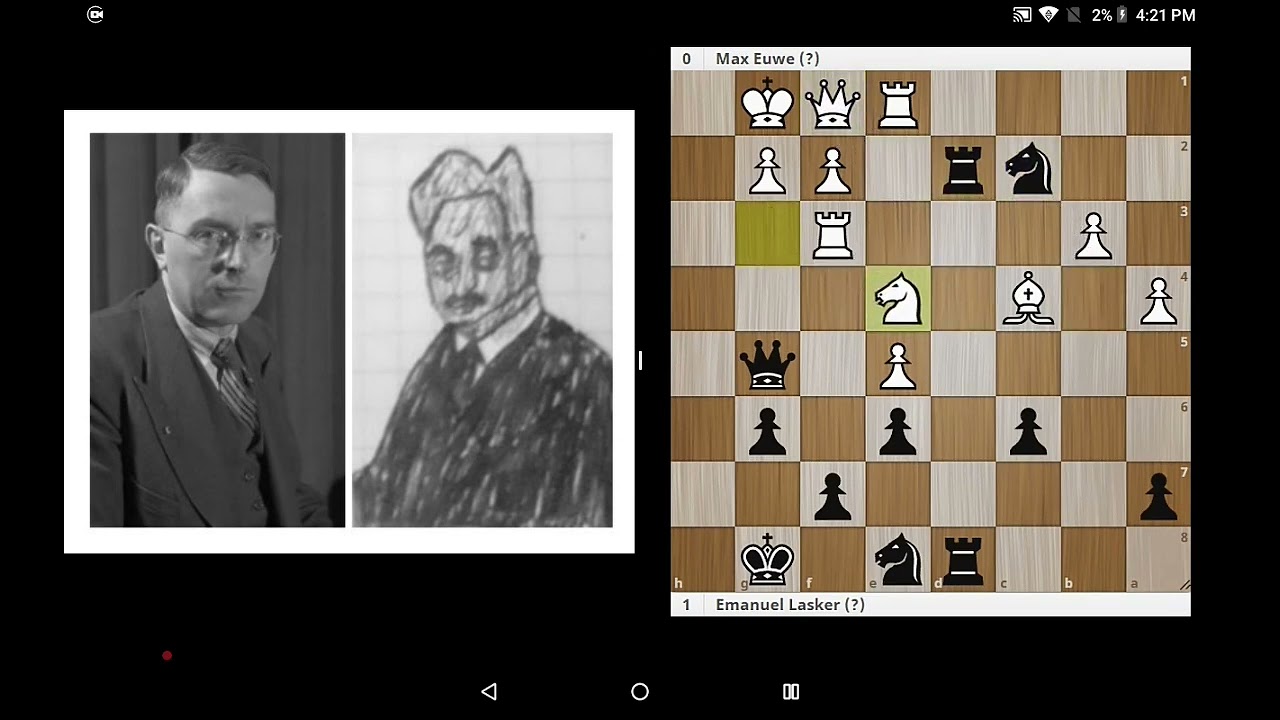Click Emanuel Lasker's score 1
The width and height of the screenshot is (1280, 720).
pyautogui.click(x=686, y=605)
